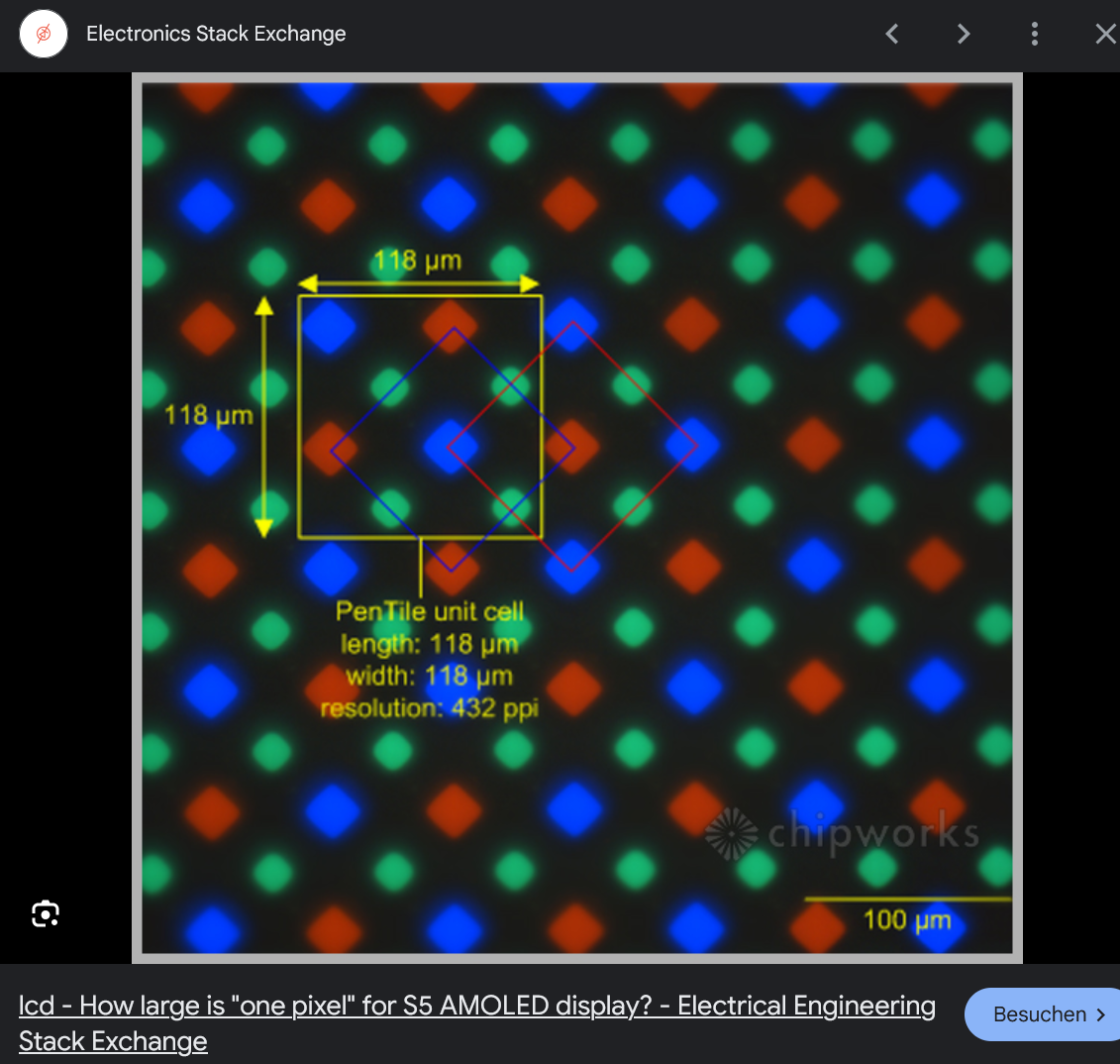1120x1064 pixels.
Task: Click the Electronics Stack Exchange favicon
Action: (44, 33)
